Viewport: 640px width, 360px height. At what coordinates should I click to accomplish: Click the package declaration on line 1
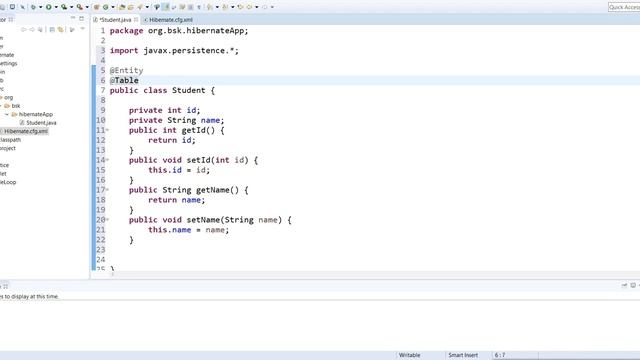click(x=179, y=31)
